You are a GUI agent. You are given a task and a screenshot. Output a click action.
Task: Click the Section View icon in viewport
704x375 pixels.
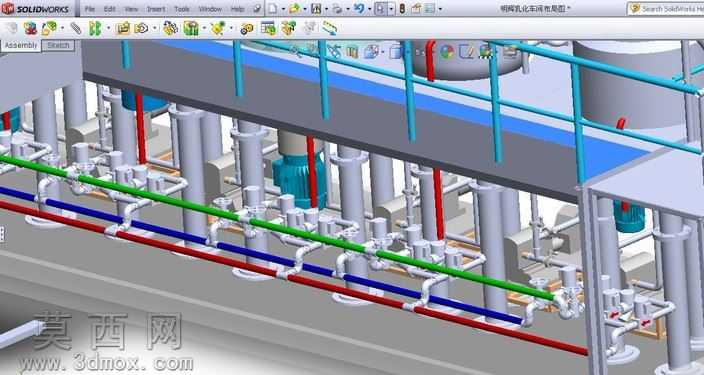[x=352, y=52]
